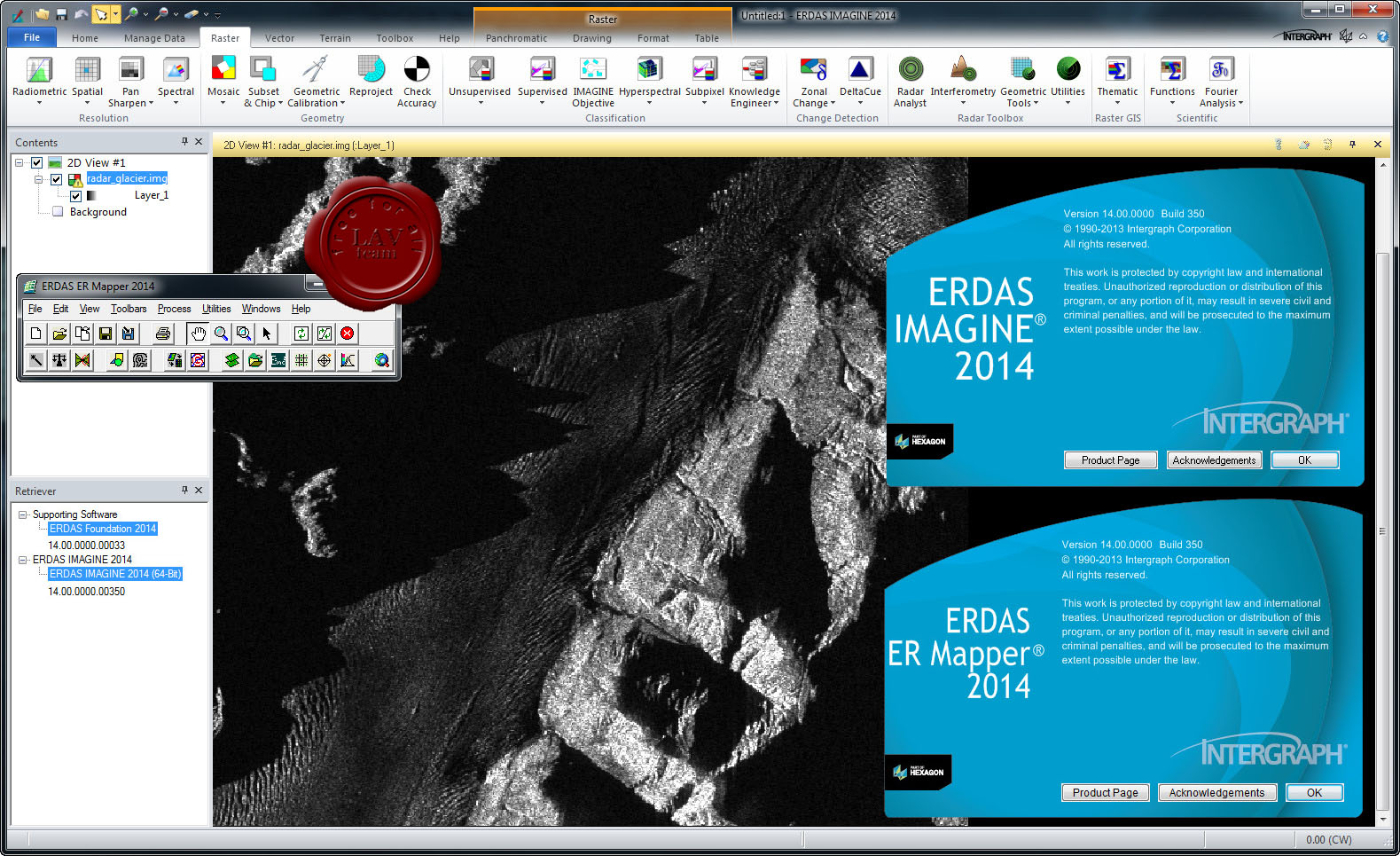Click OK in ER Mapper about dialog

[1314, 792]
